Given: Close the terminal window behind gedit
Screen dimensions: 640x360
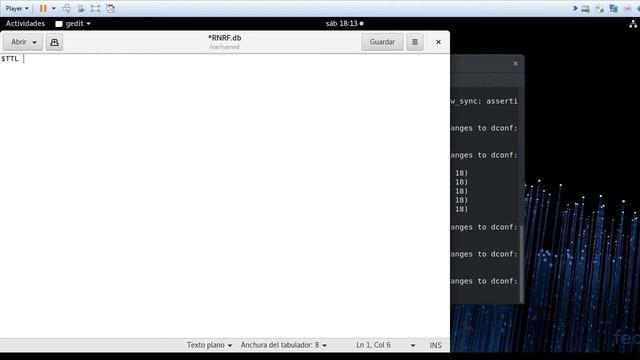Looking at the screenshot, I should point(515,64).
